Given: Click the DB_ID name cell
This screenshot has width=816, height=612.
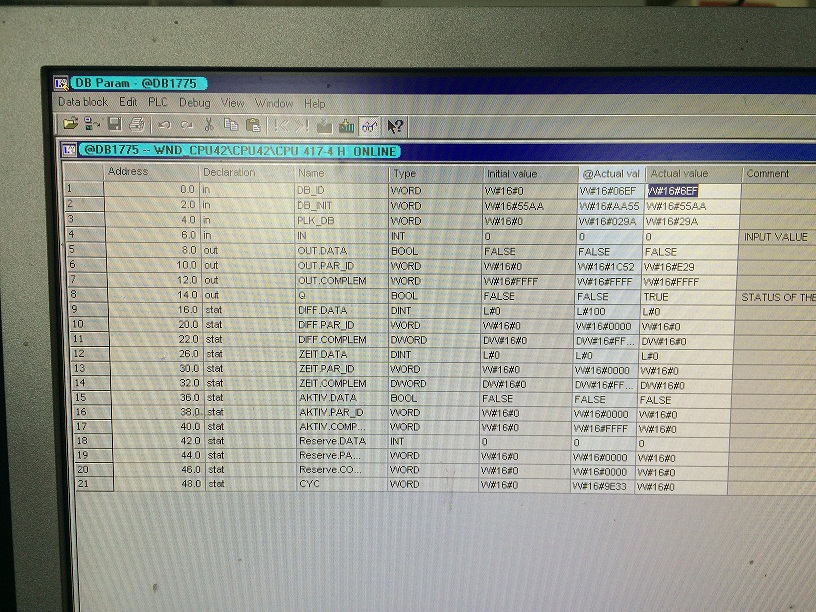Looking at the screenshot, I should [x=341, y=190].
